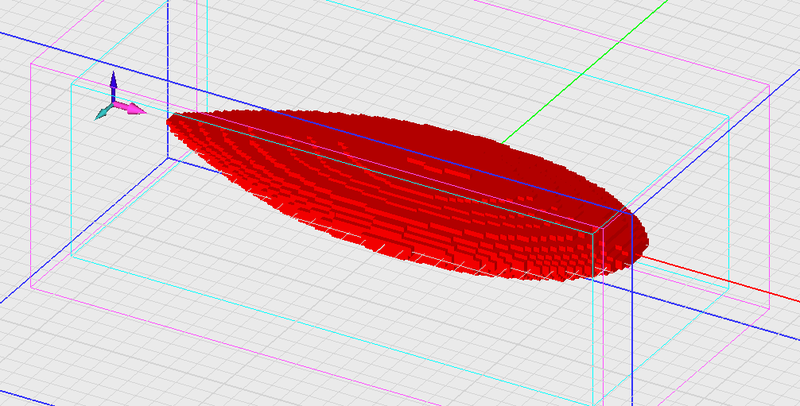800x406 pixels.
Task: Click the magenta arrow of the axis triad
Action: [130, 108]
